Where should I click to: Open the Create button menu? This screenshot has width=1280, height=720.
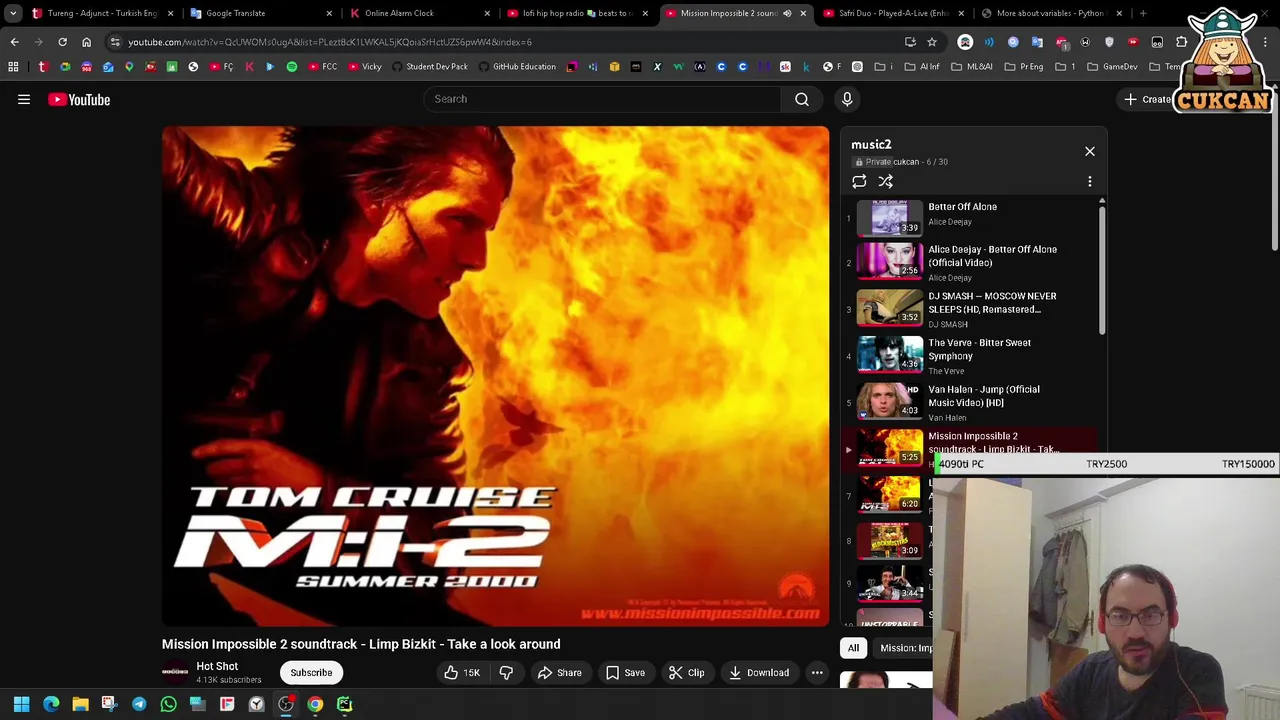[x=1148, y=99]
